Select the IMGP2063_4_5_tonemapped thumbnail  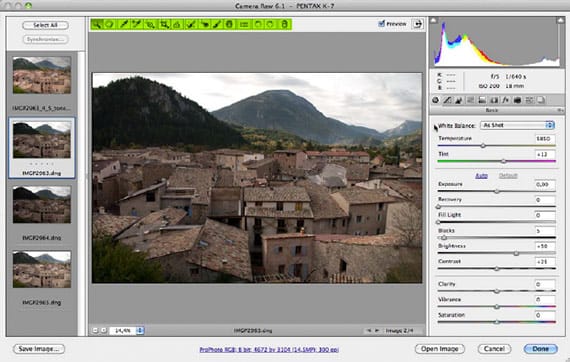point(42,75)
